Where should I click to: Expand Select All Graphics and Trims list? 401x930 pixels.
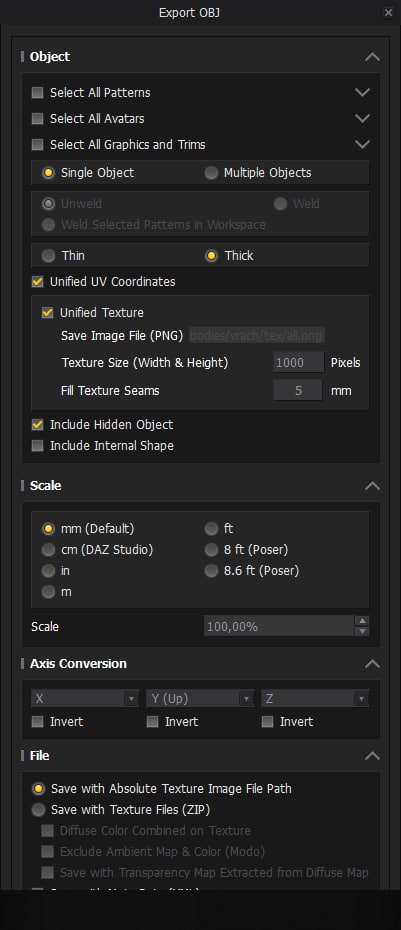tap(362, 144)
